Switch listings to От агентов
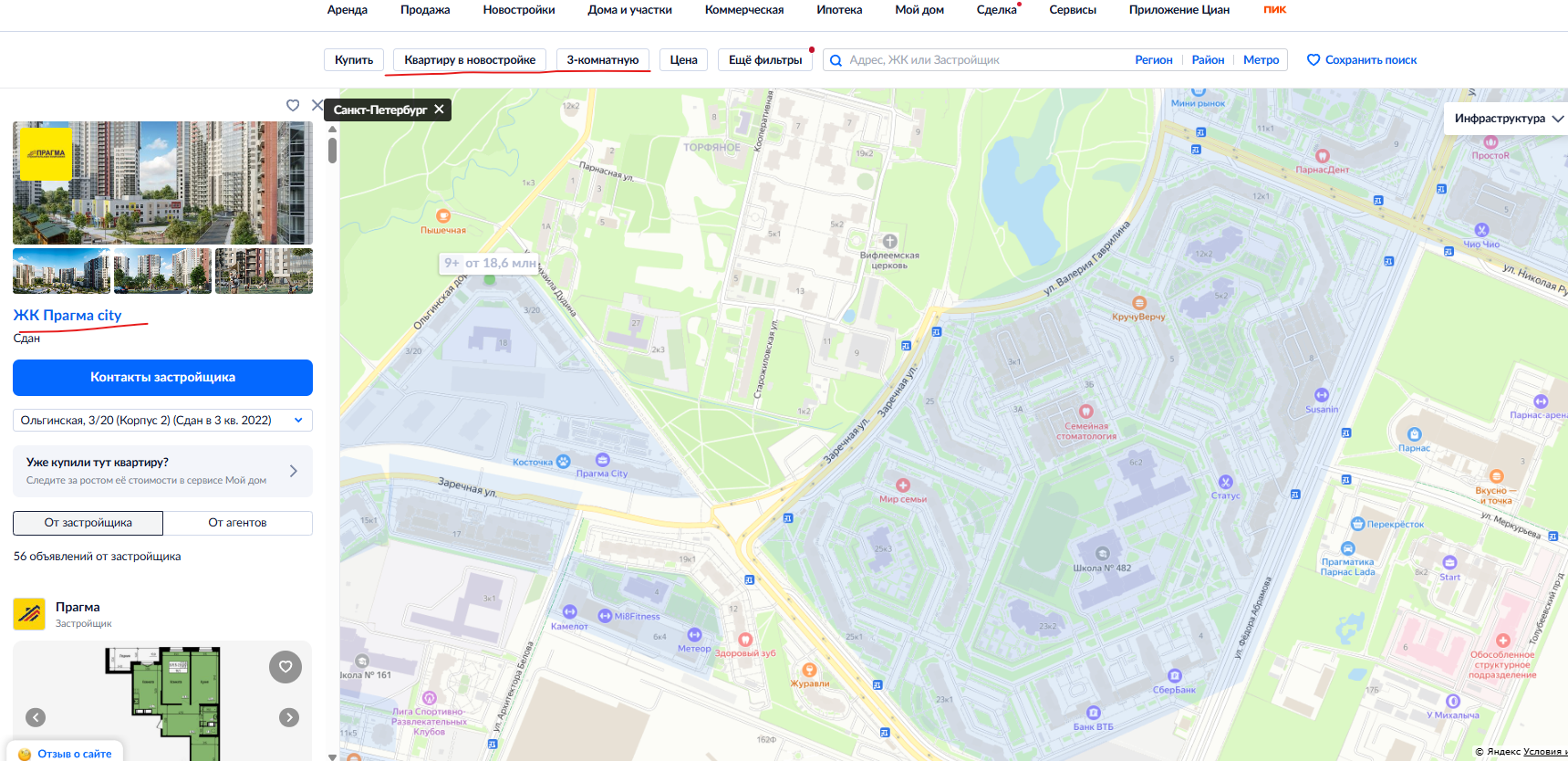This screenshot has width=1568, height=761. [237, 523]
